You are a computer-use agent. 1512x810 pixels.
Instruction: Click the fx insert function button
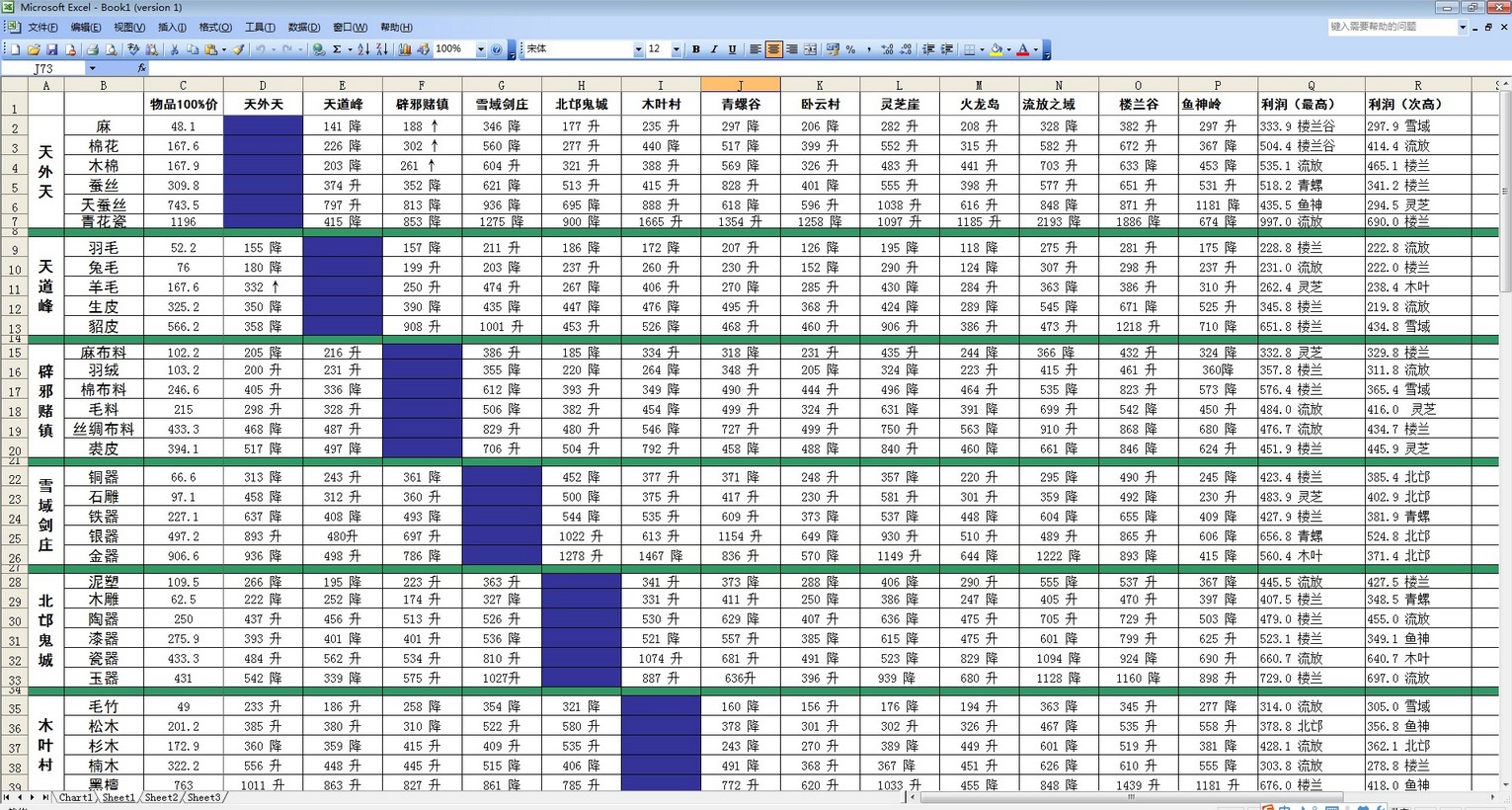point(141,69)
